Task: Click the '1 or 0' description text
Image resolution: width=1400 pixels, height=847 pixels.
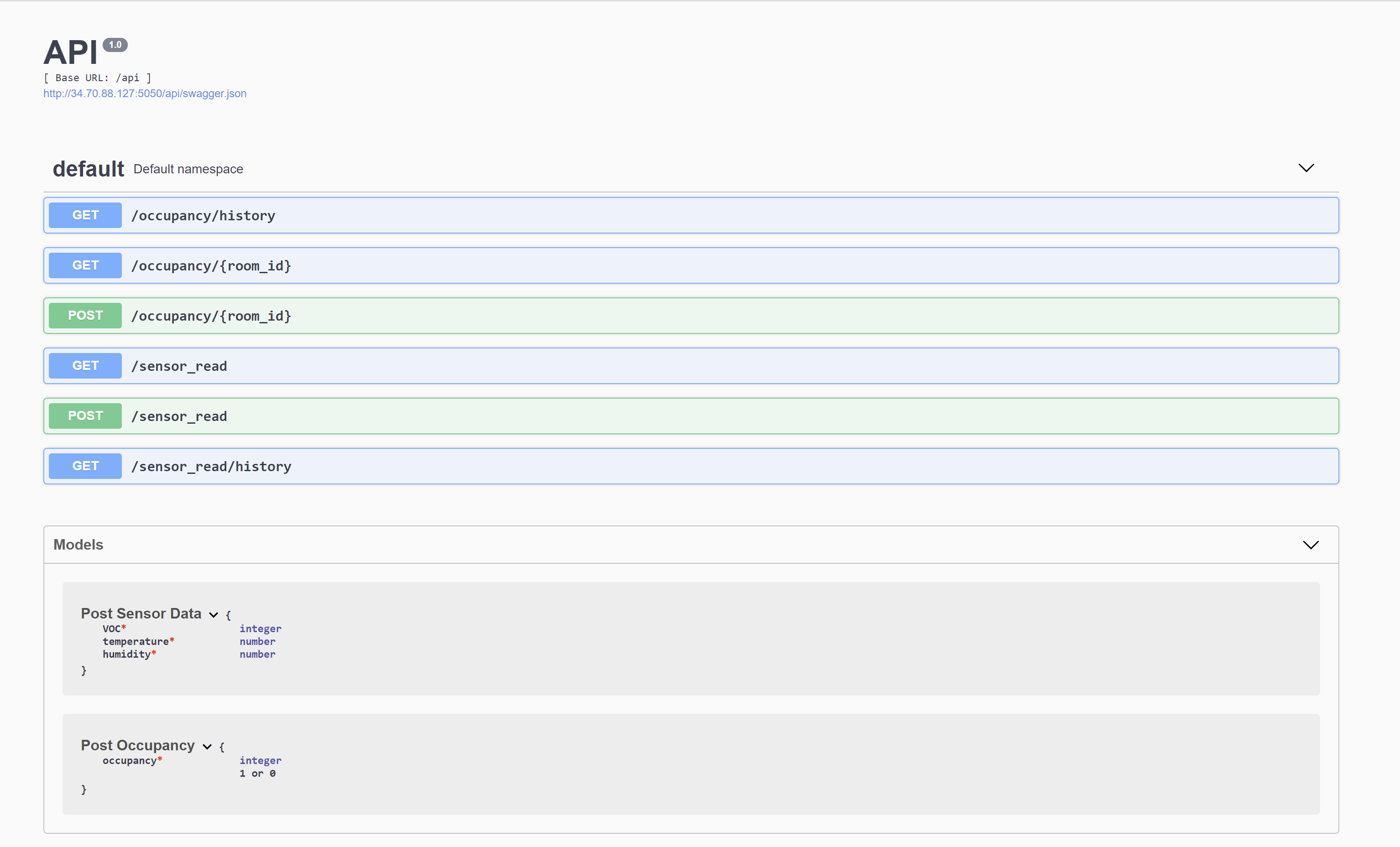Action: (257, 773)
